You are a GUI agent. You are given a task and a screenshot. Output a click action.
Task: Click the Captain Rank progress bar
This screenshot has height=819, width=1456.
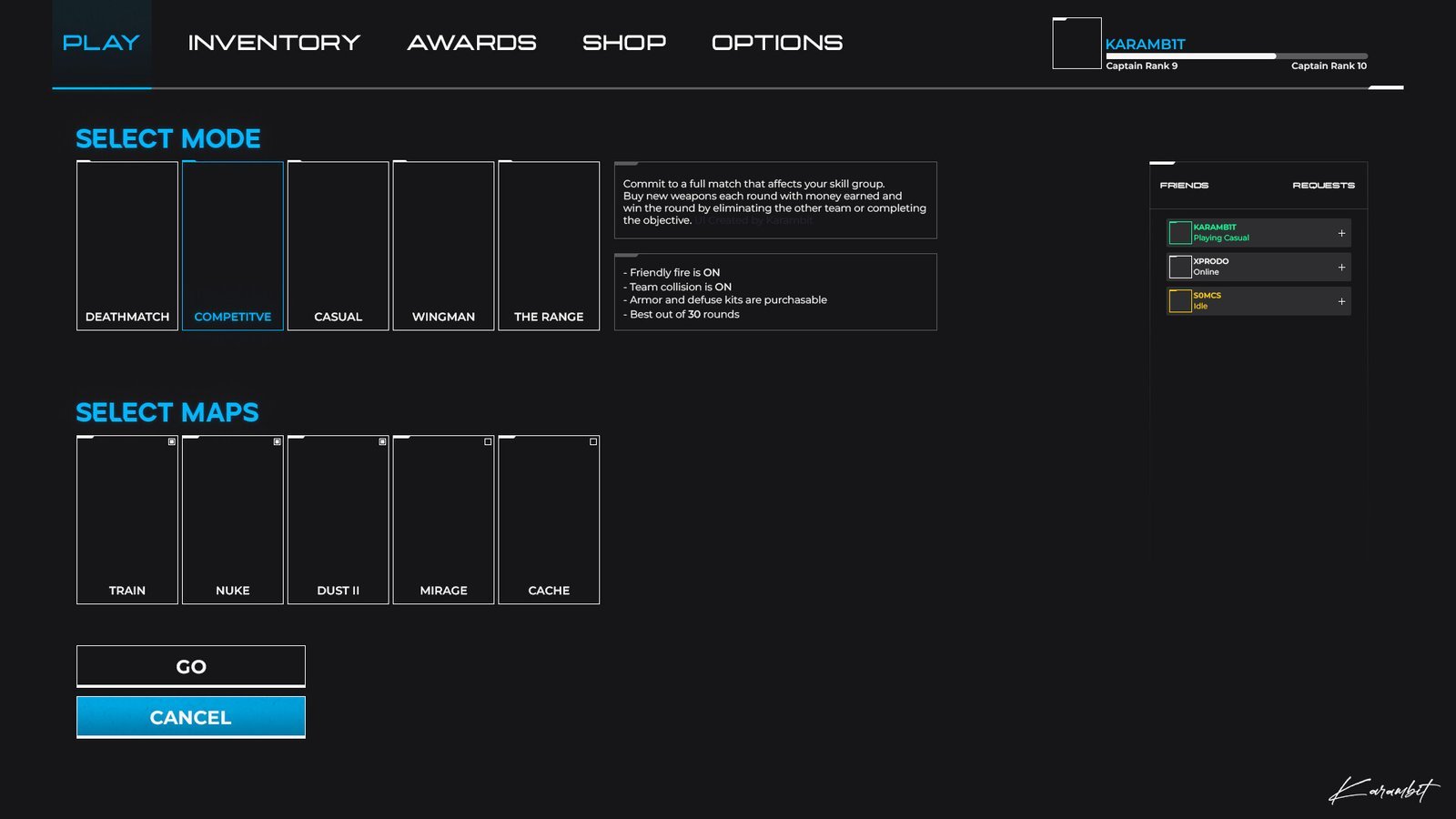click(x=1237, y=56)
